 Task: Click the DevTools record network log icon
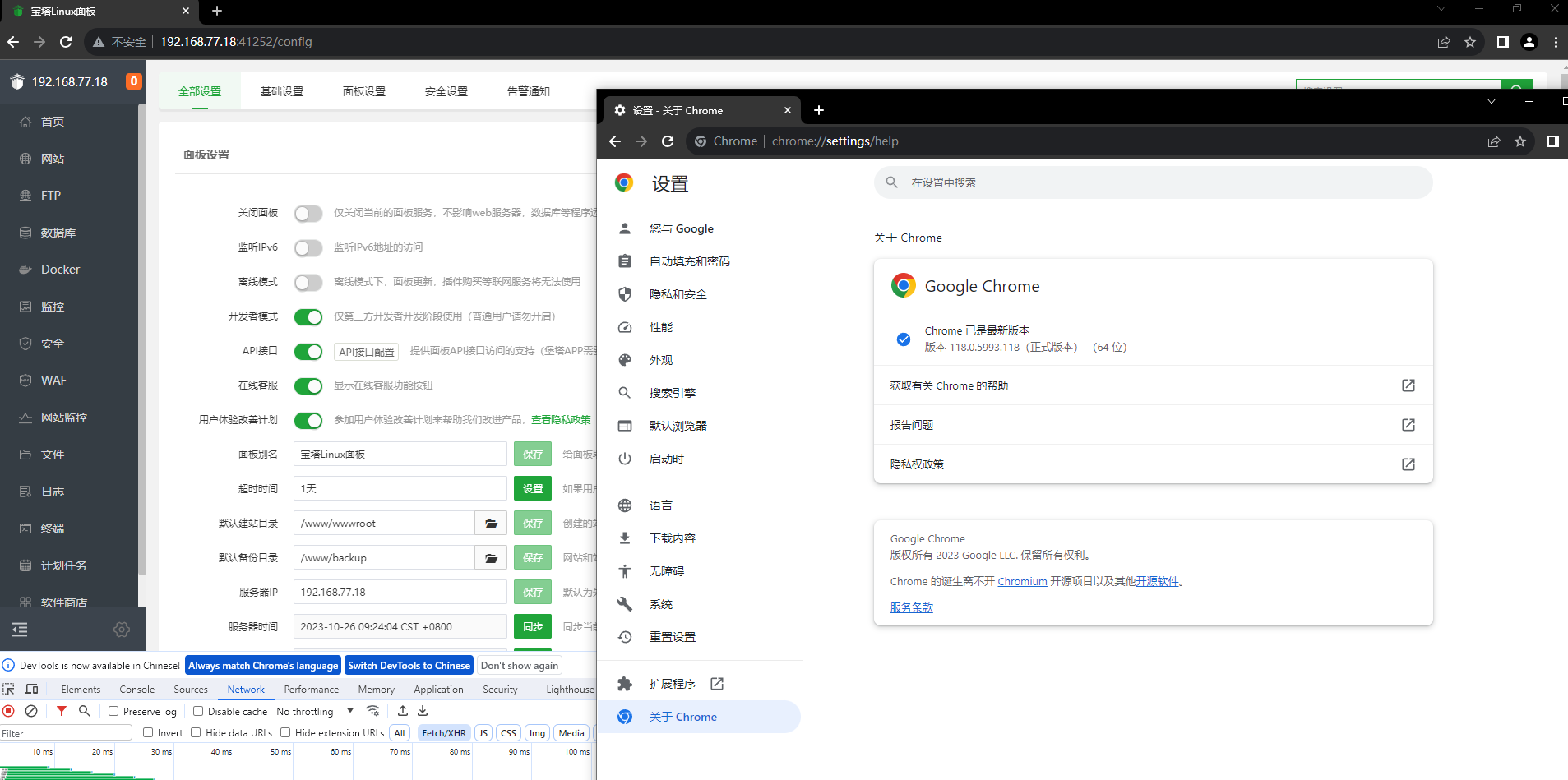pos(9,711)
